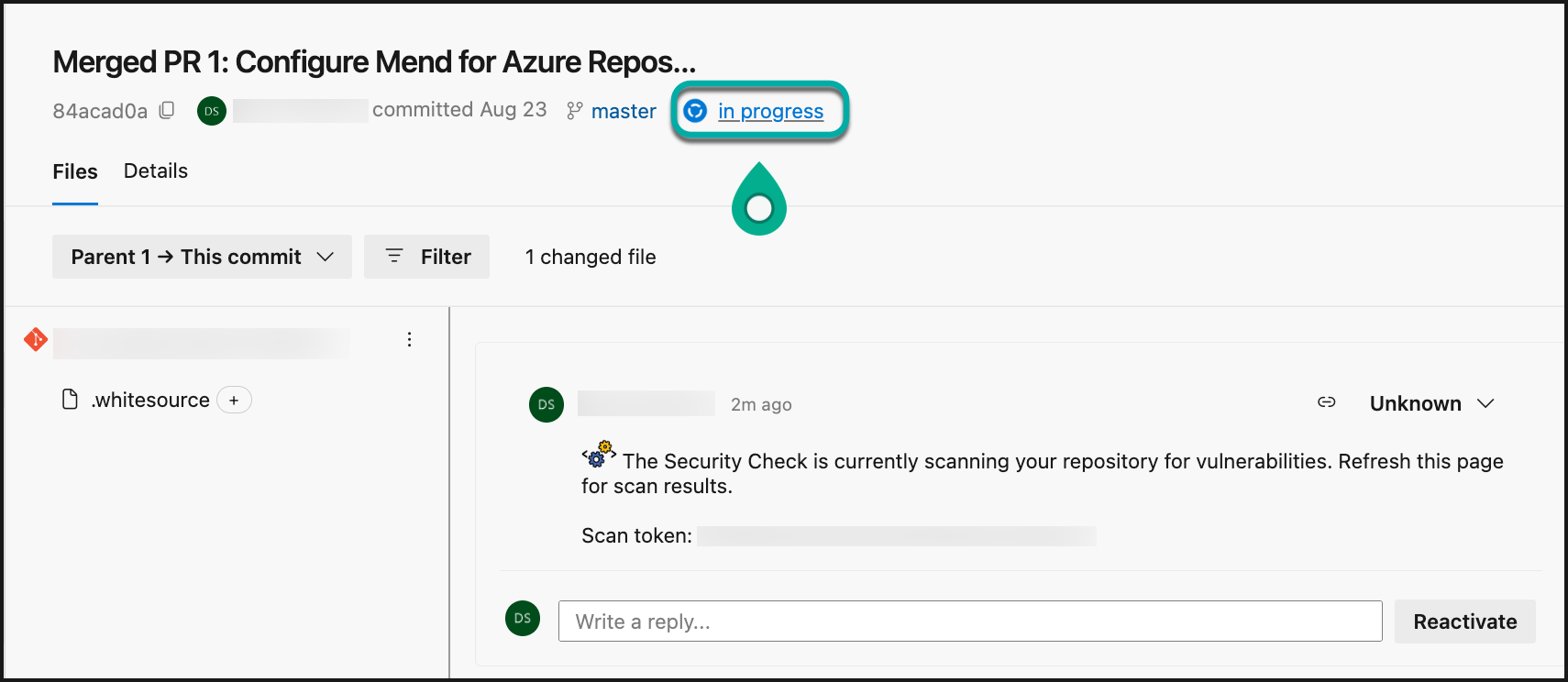Click the DS avatar beside committed date
Image resolution: width=1568 pixels, height=682 pixels.
tap(212, 111)
